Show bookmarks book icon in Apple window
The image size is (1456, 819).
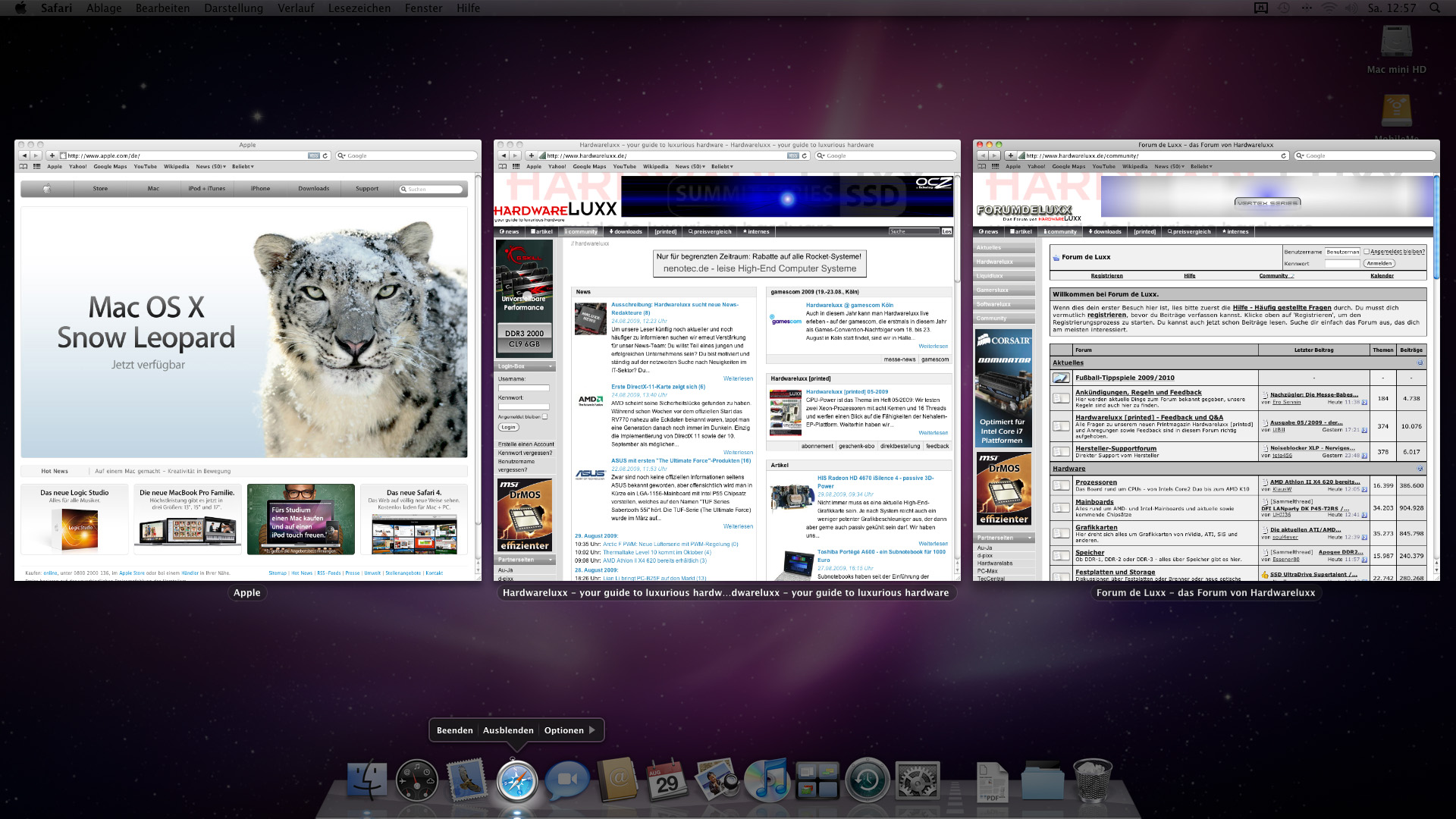point(24,167)
